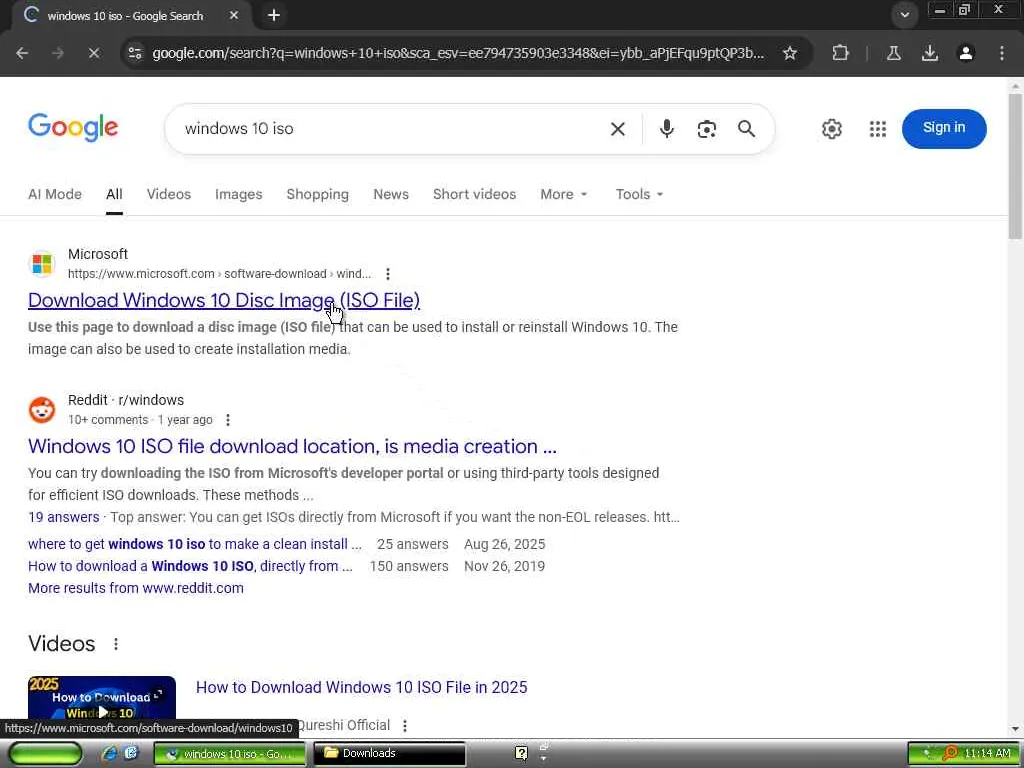1024x768 pixels.
Task: Click the system tray clock
Action: [x=987, y=754]
